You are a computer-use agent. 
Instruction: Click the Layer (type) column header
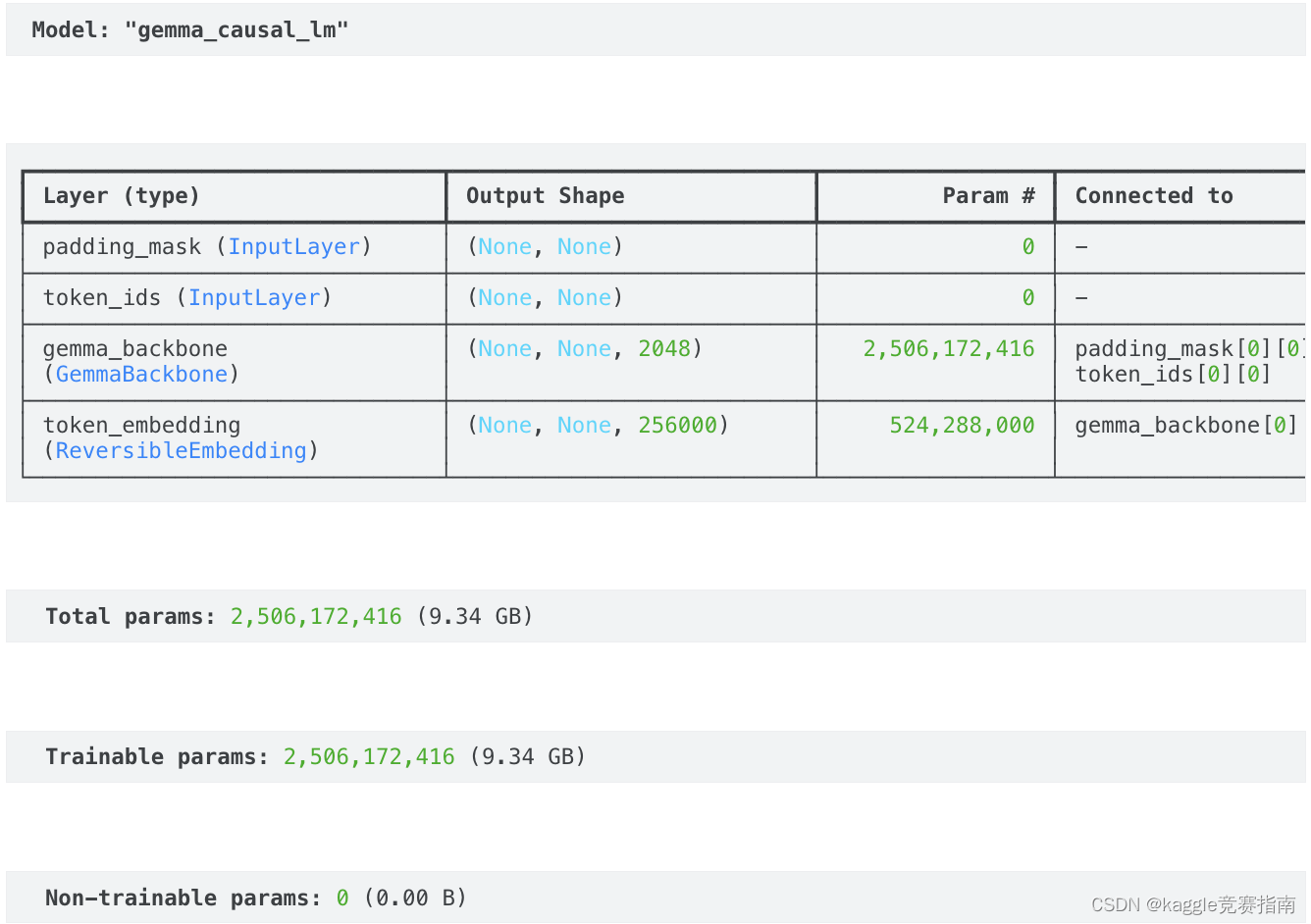(x=122, y=196)
